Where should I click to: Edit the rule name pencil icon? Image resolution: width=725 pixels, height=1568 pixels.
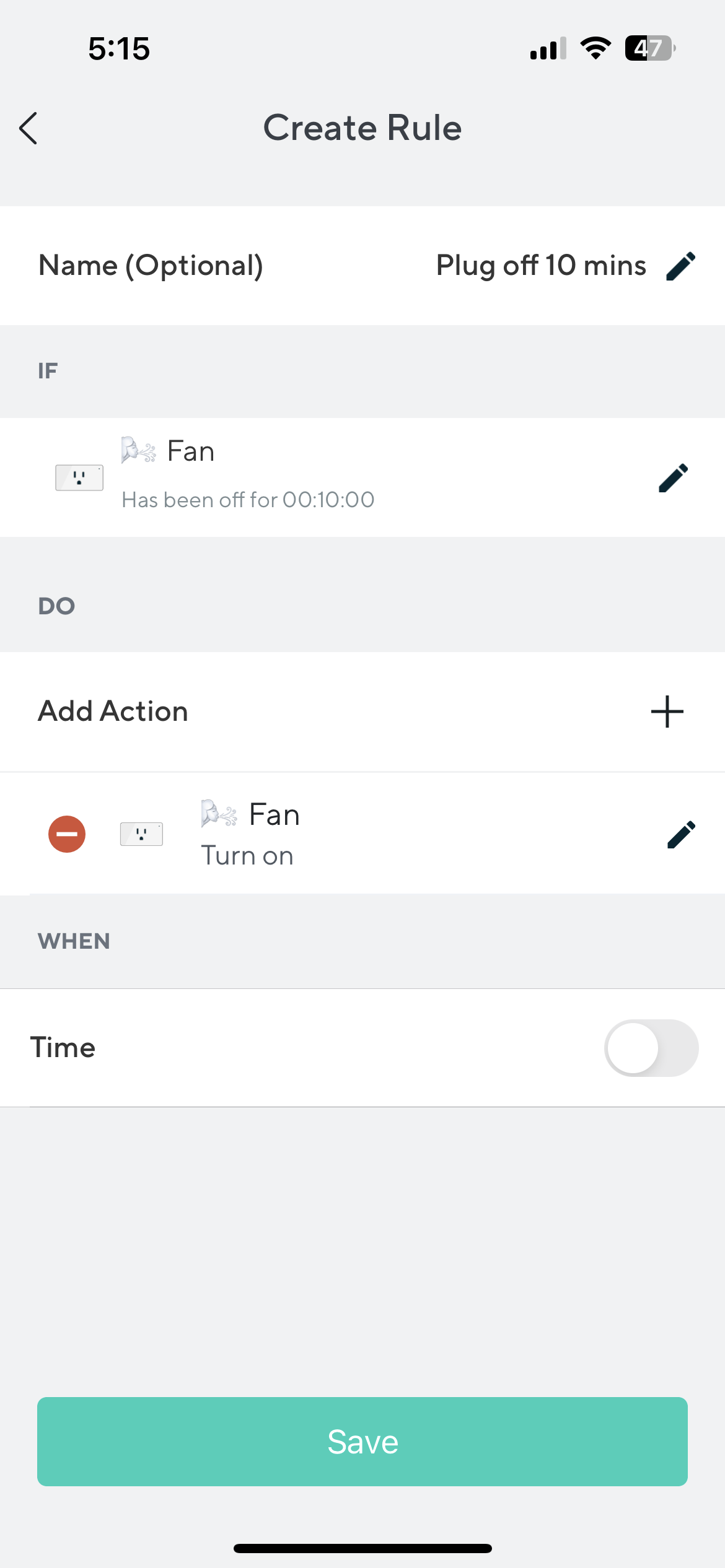click(x=680, y=266)
